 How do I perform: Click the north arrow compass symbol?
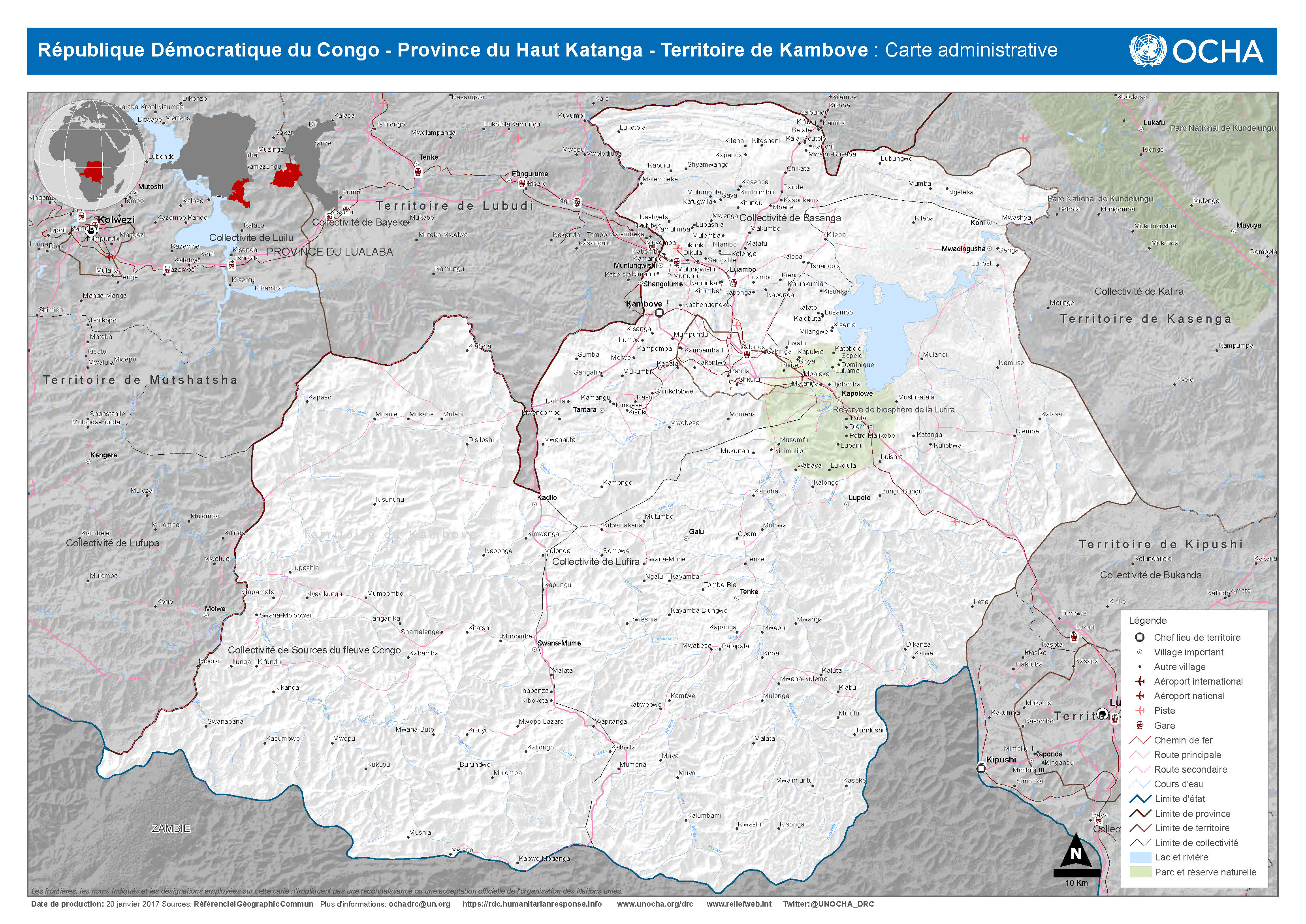click(1076, 853)
